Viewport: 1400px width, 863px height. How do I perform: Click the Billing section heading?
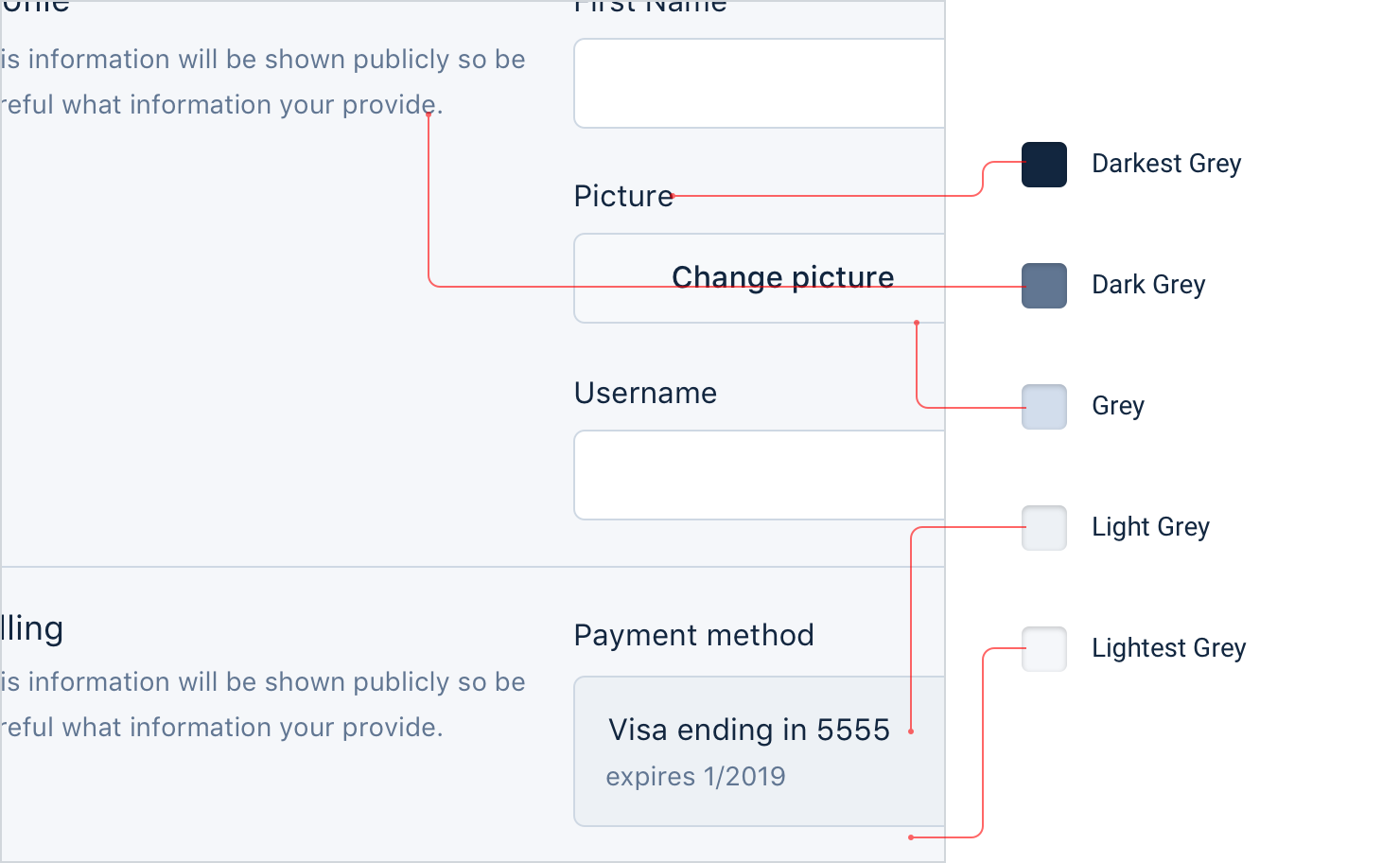tap(32, 629)
